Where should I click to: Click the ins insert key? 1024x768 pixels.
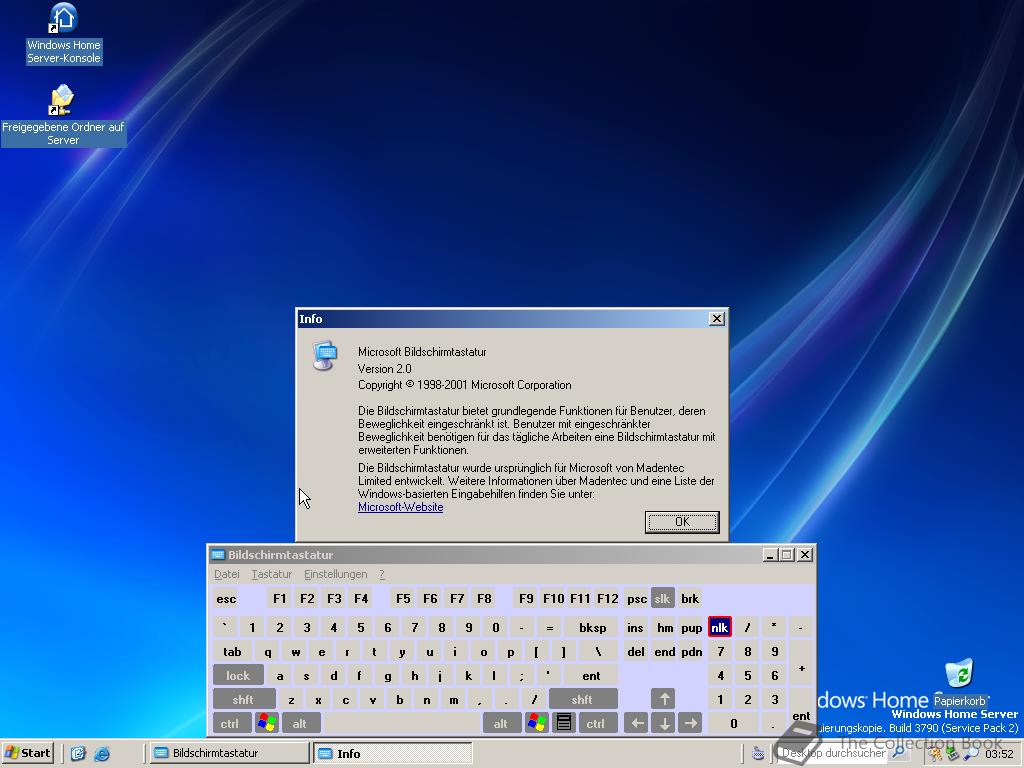(636, 627)
